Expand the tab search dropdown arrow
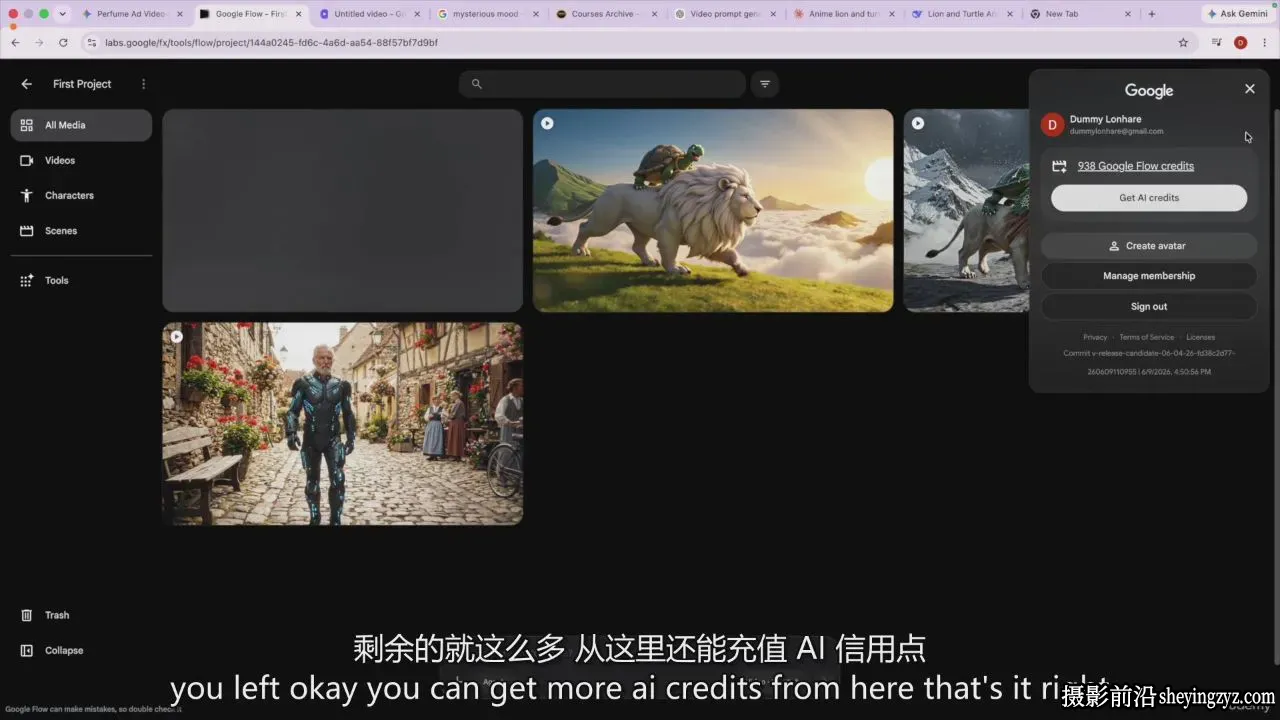The image size is (1280, 720). click(63, 14)
